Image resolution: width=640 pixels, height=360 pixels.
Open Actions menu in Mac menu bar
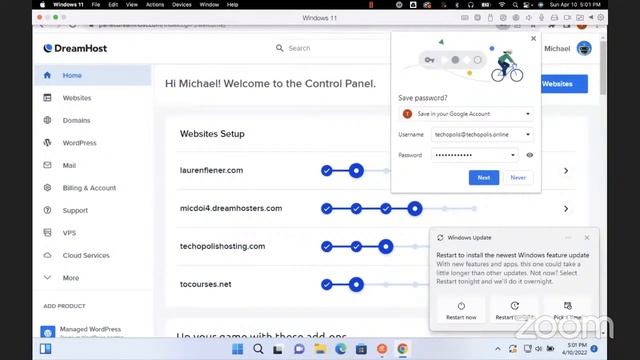pyautogui.click(x=155, y=4)
